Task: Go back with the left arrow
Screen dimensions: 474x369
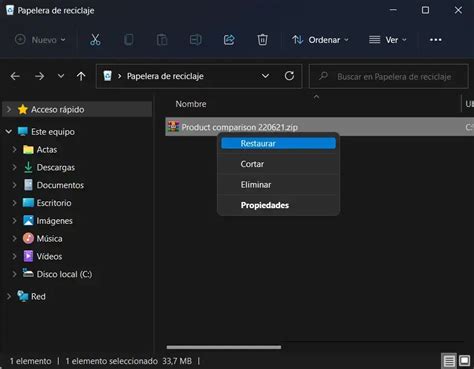Action: click(15, 76)
